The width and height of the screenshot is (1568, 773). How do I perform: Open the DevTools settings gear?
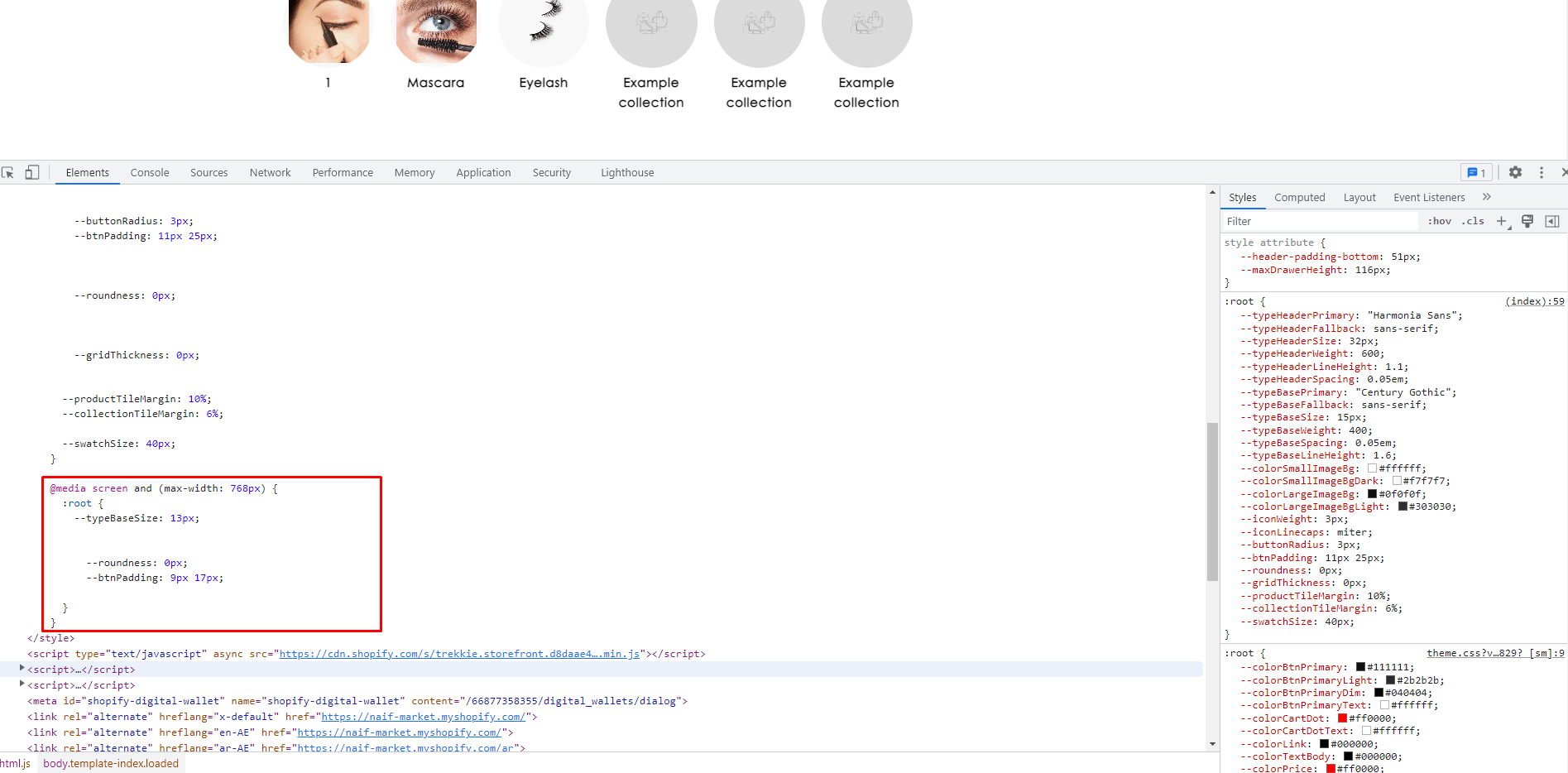(x=1515, y=172)
